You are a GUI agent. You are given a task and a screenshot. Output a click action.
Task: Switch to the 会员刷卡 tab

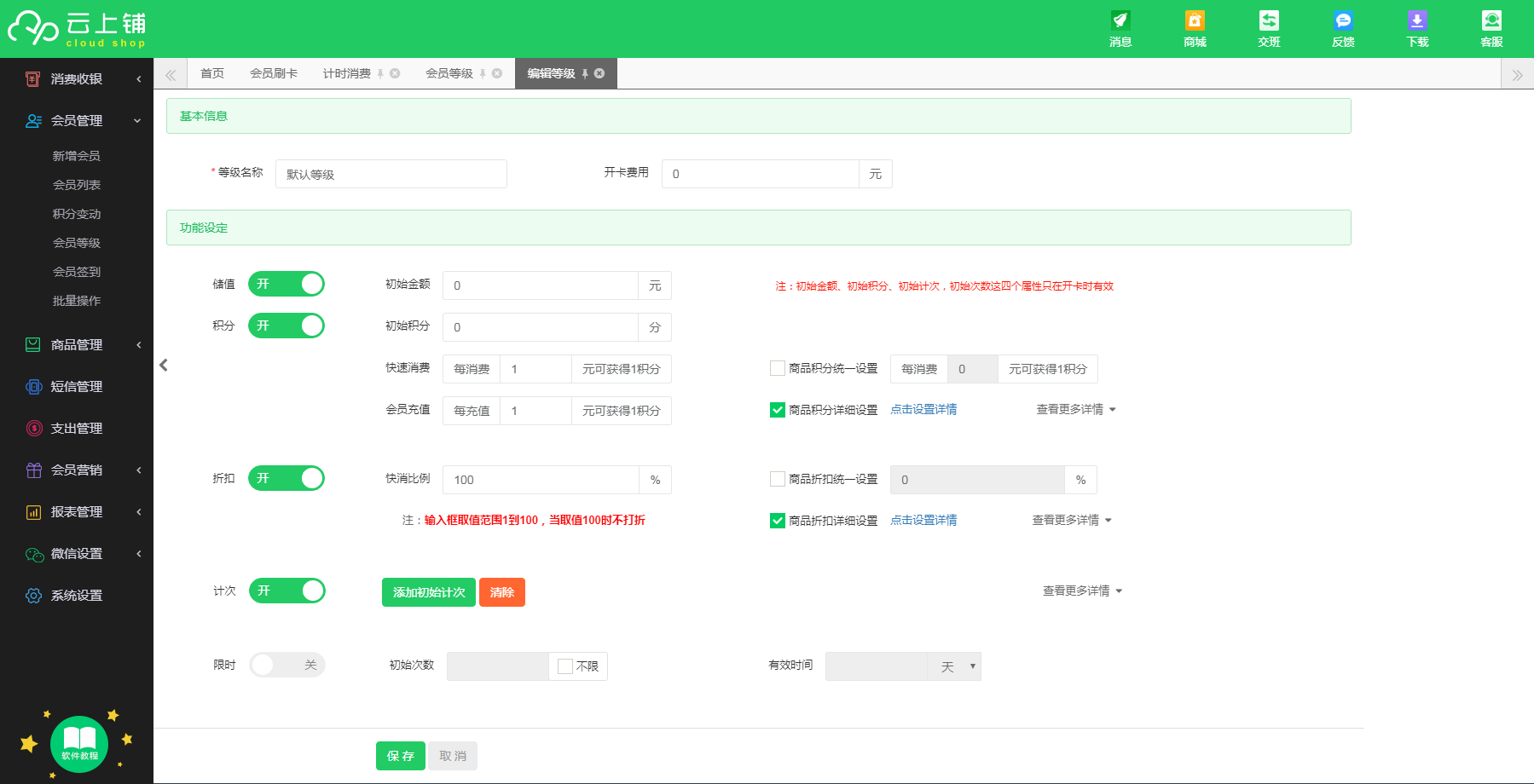coord(274,73)
